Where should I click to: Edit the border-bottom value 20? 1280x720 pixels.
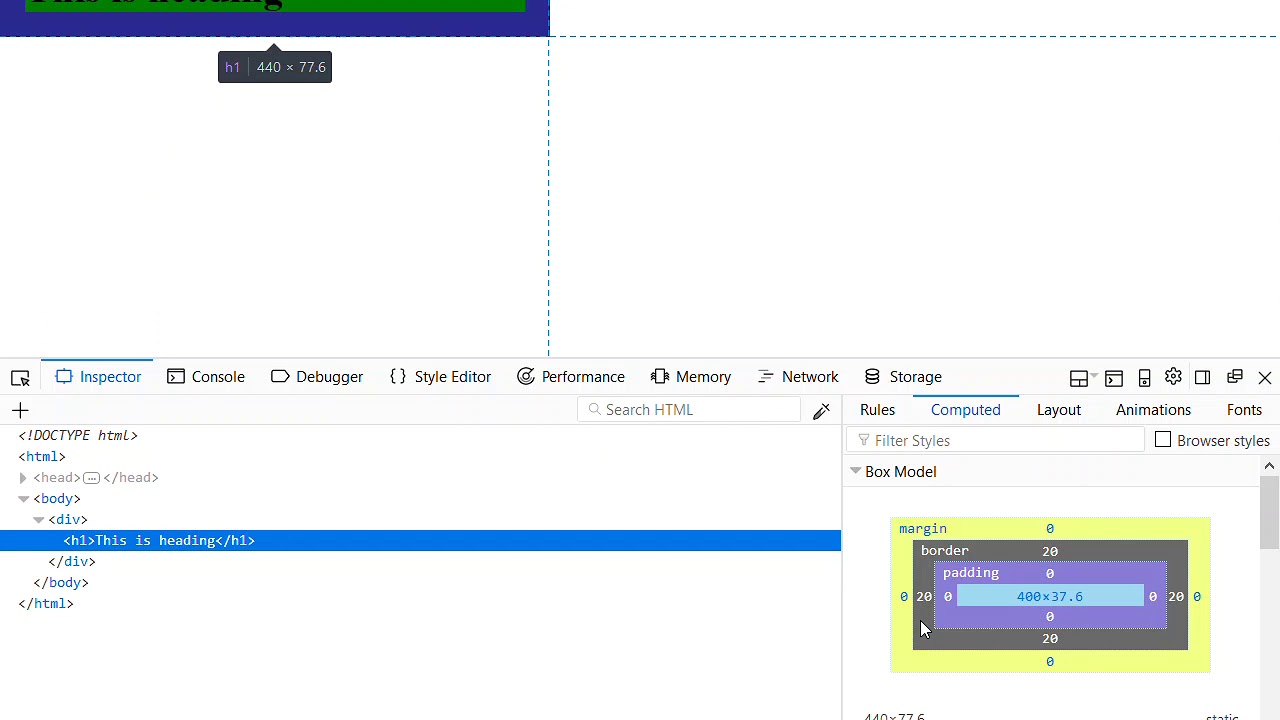tap(1050, 639)
